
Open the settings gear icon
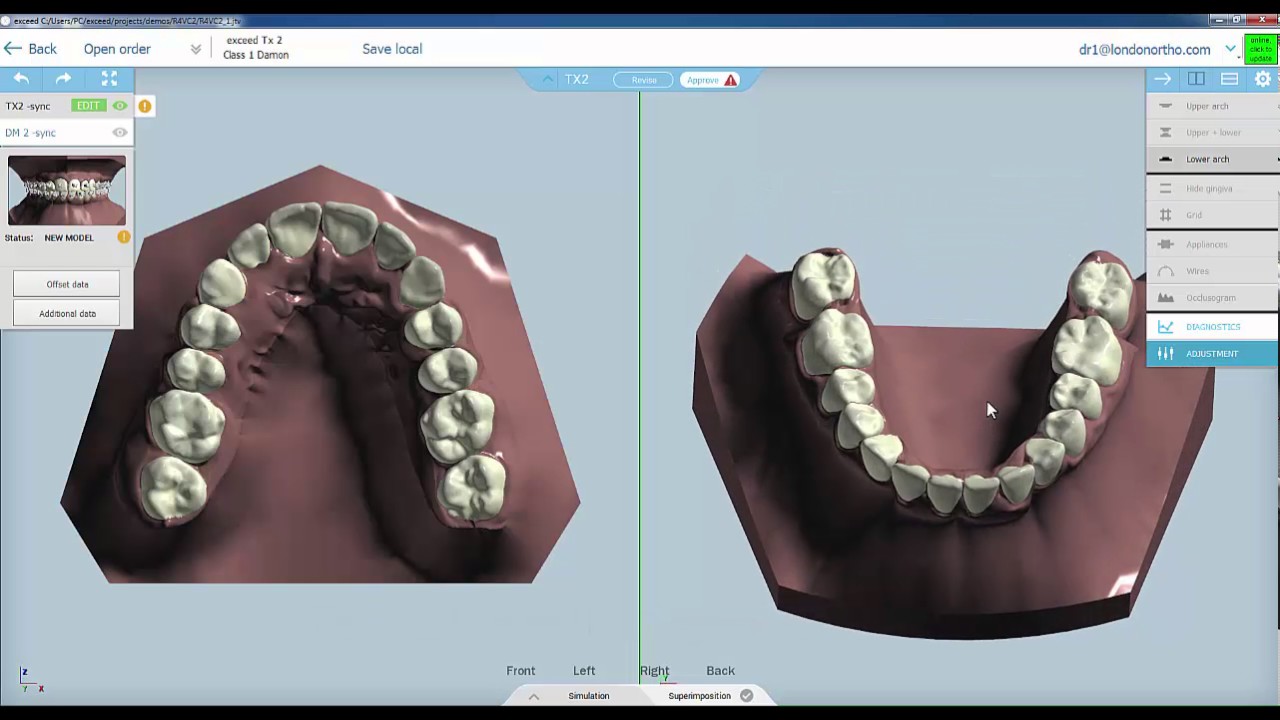[x=1263, y=79]
